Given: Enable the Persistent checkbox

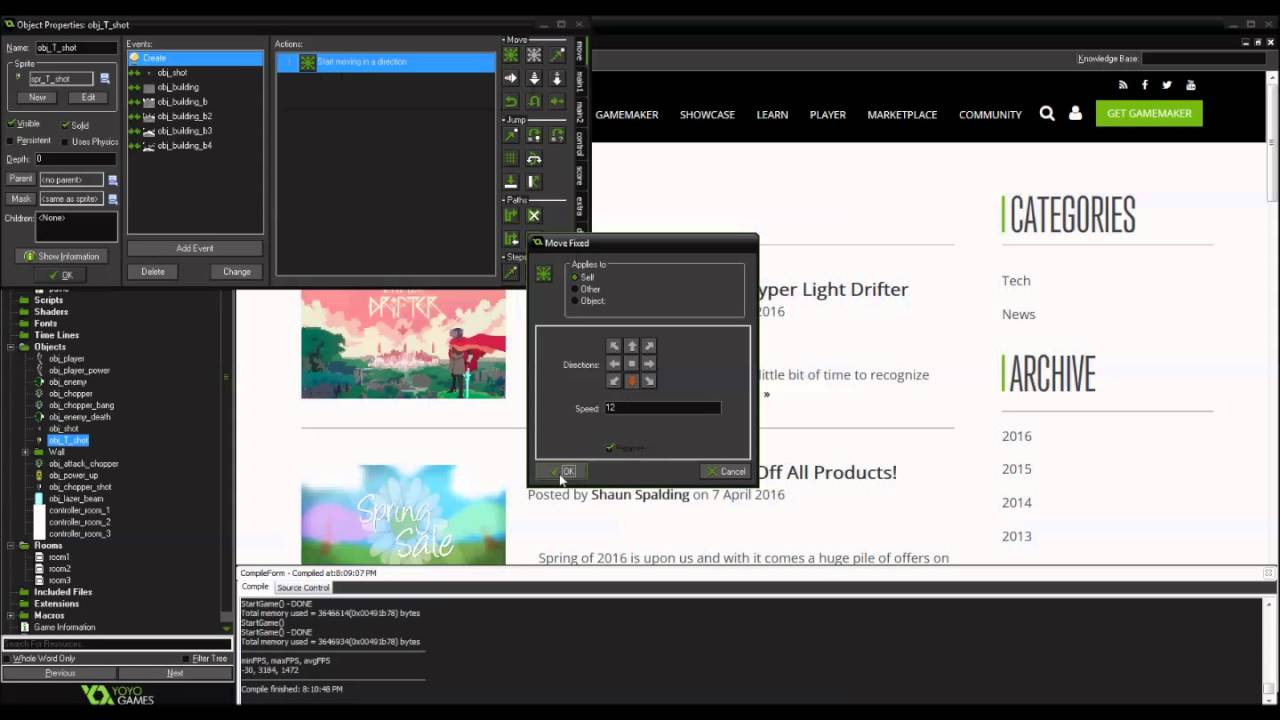Looking at the screenshot, I should pyautogui.click(x=12, y=141).
